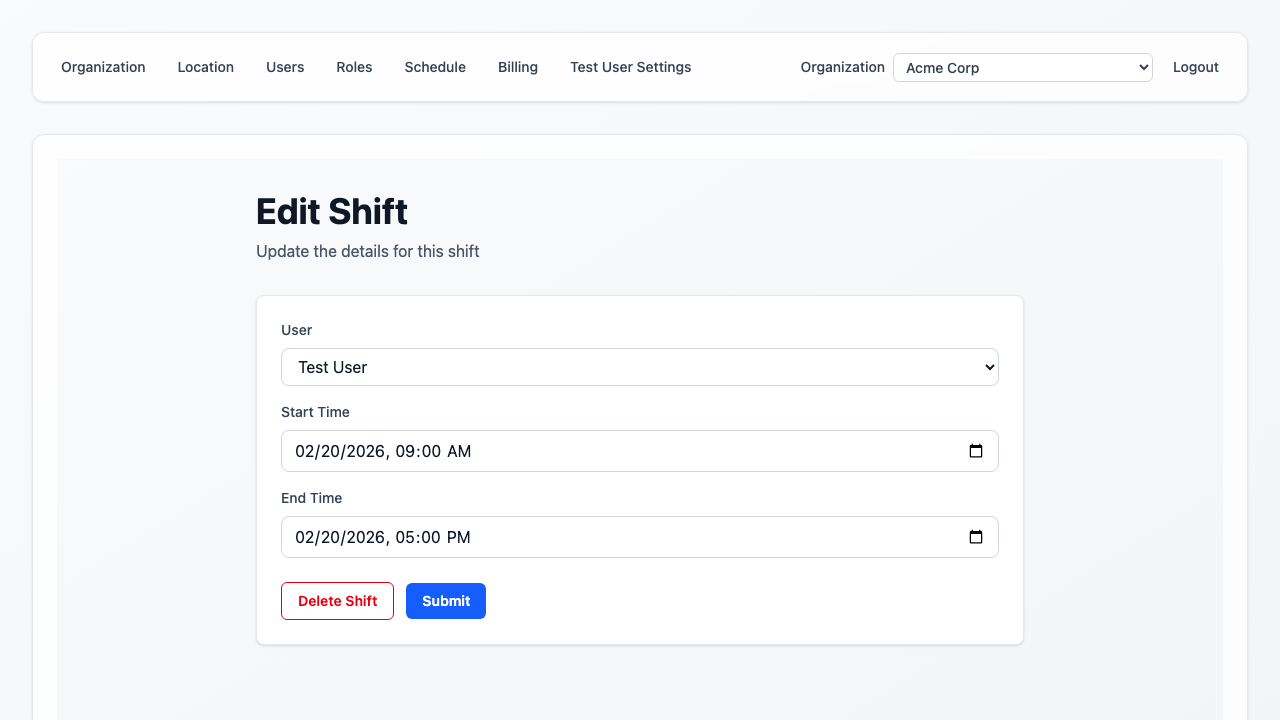Screen dimensions: 1280x720
Task: Open the Billing page
Action: 518,67
